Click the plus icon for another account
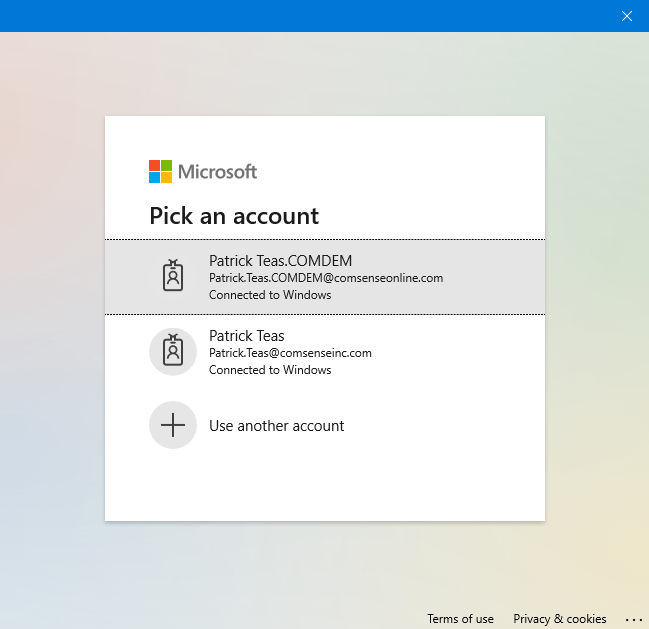Viewport: 649px width, 629px height. coord(173,425)
